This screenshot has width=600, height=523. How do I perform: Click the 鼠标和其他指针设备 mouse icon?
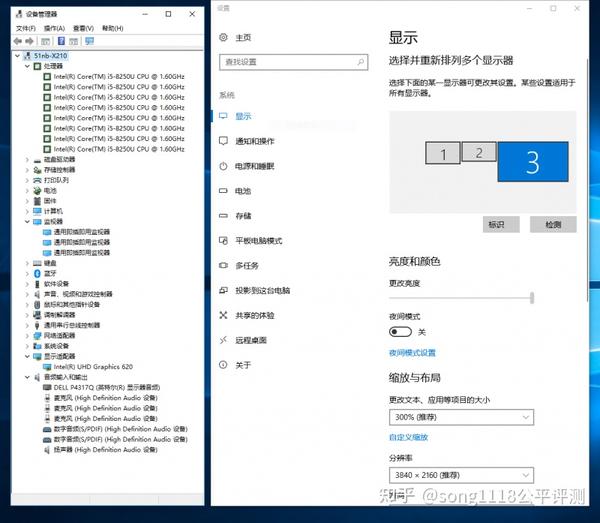tap(37, 305)
